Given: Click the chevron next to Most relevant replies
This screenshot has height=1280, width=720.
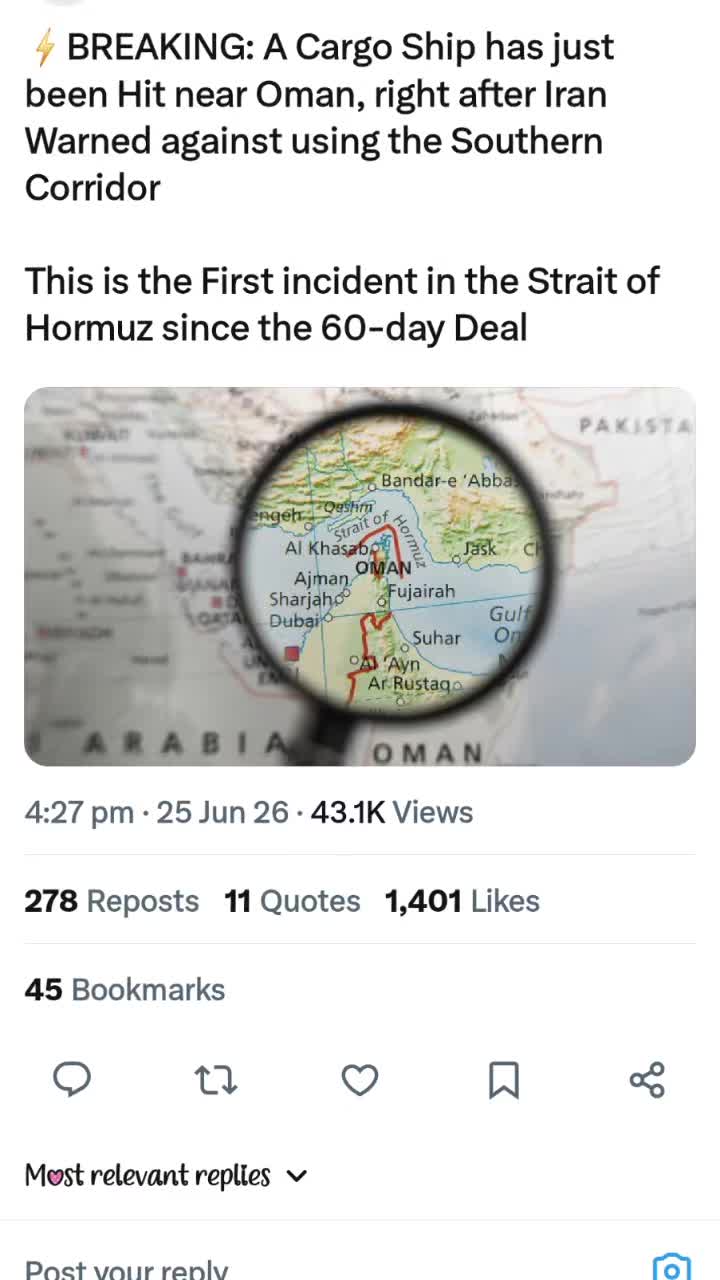Looking at the screenshot, I should (297, 1177).
